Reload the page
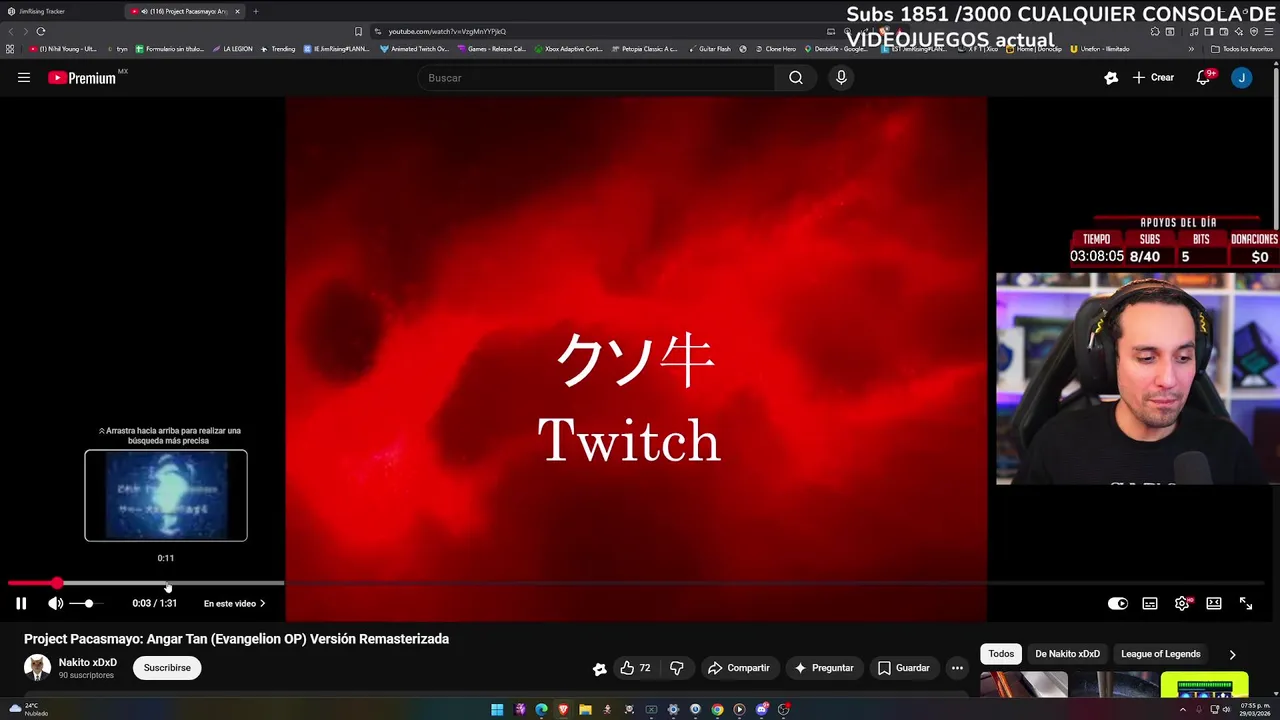Viewport: 1280px width, 720px height. (41, 31)
